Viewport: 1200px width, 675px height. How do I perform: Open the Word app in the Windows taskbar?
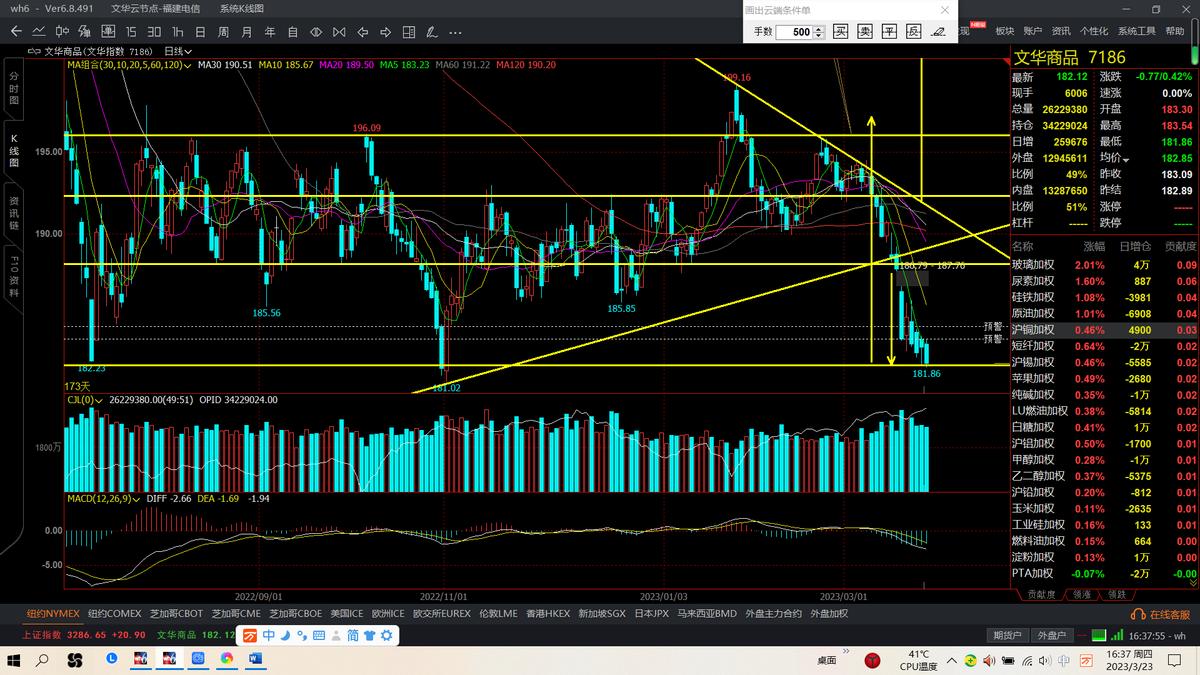pos(254,659)
